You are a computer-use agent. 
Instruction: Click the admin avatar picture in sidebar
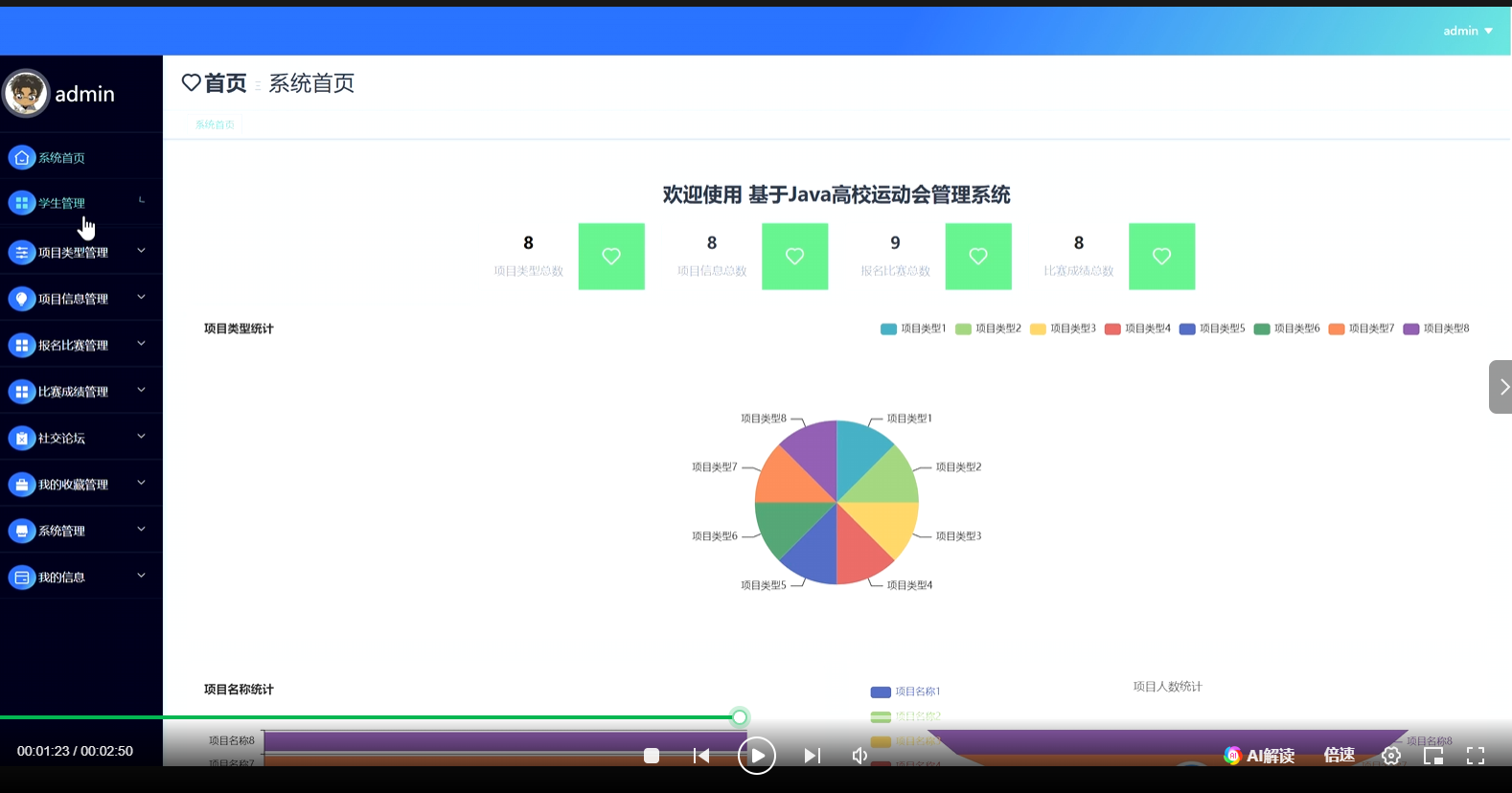pos(26,94)
